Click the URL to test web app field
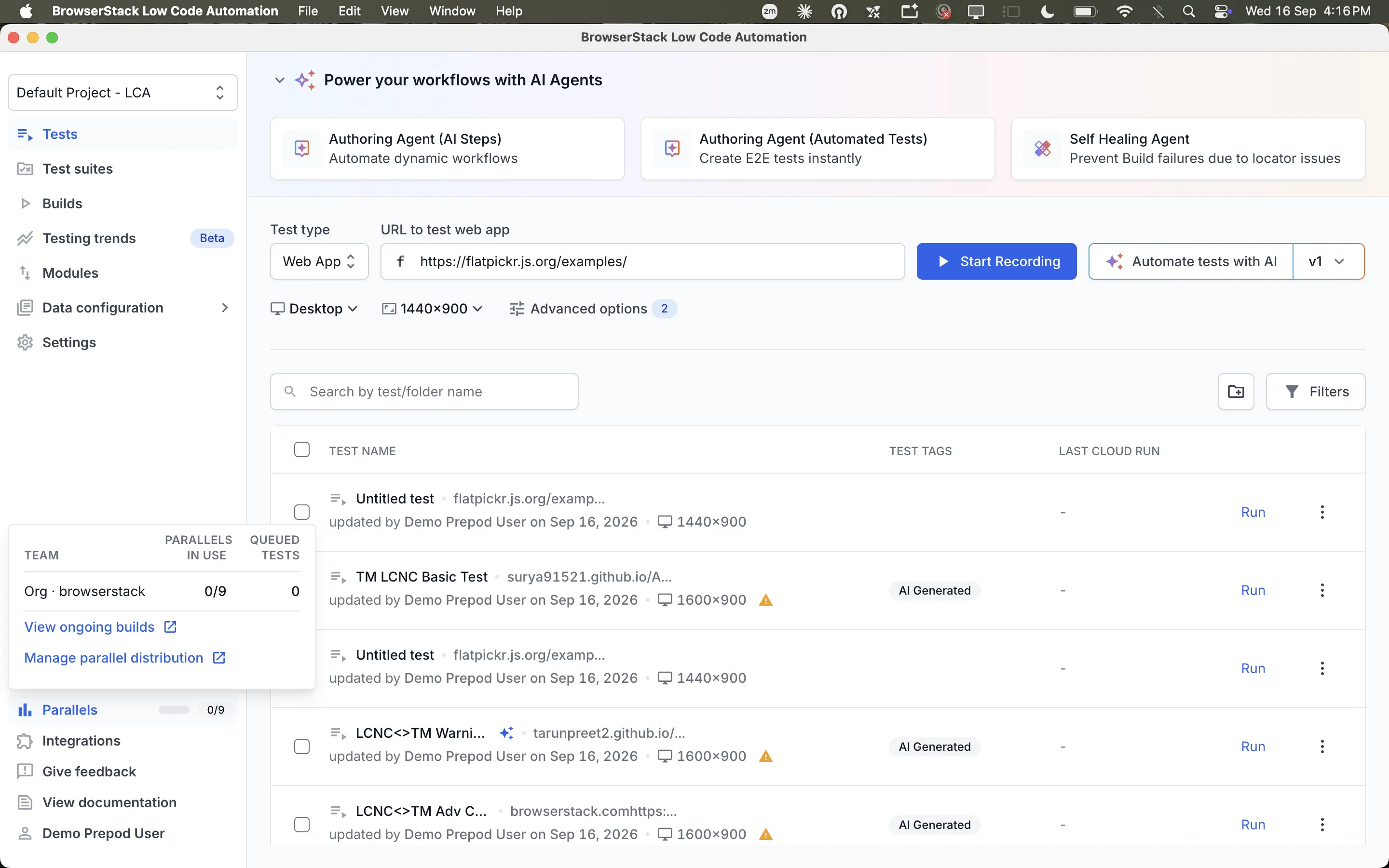Viewport: 1389px width, 868px height. click(643, 261)
